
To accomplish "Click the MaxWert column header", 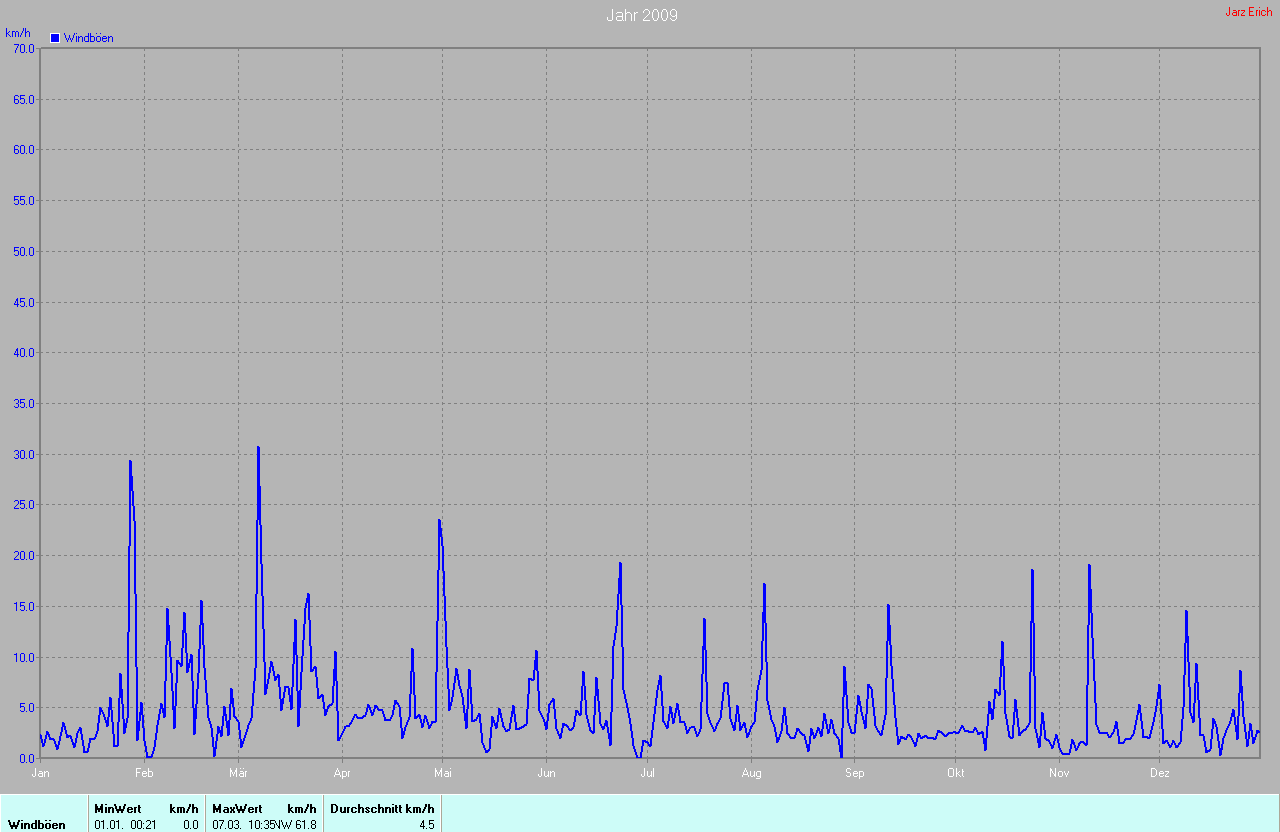I will tap(237, 808).
